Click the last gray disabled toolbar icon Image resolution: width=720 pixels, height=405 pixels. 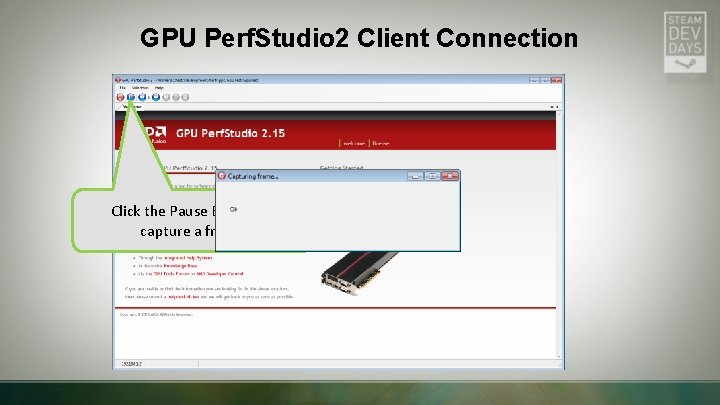185,97
